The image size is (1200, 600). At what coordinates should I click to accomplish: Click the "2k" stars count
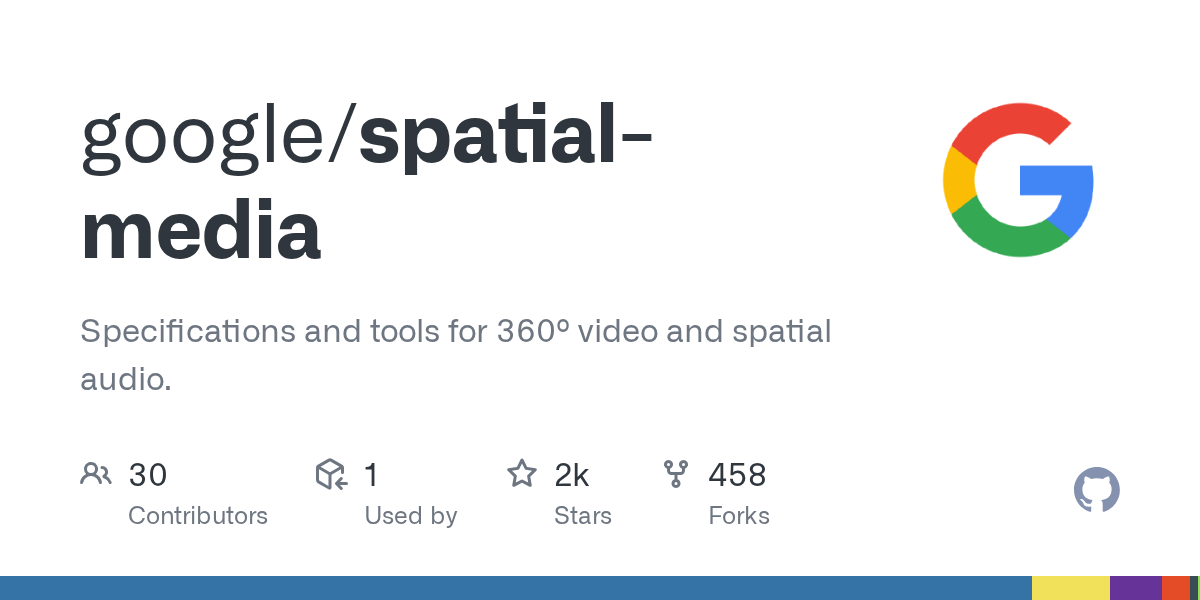click(572, 475)
